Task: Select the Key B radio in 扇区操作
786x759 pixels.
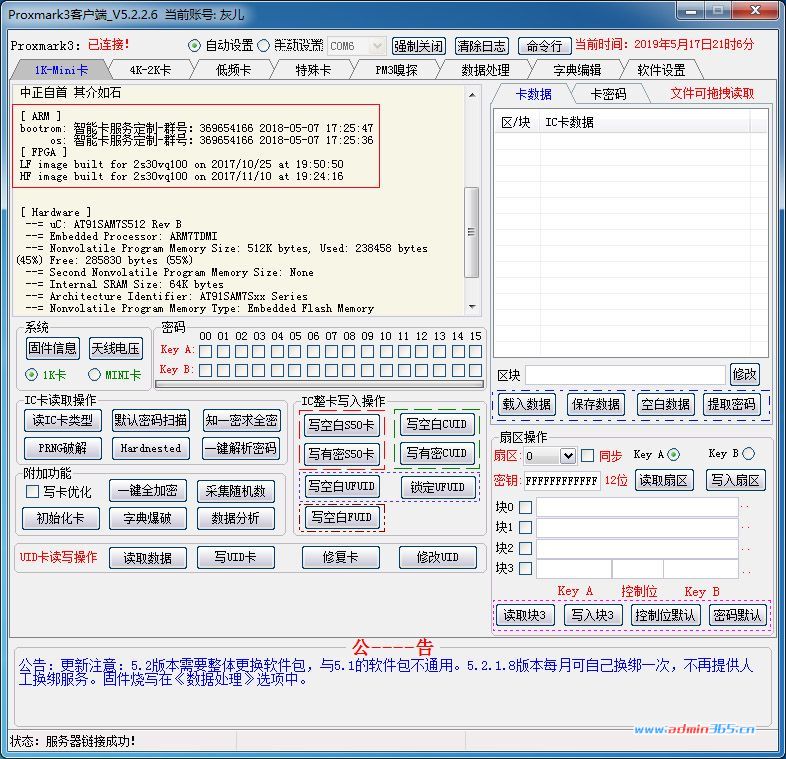Action: point(748,454)
